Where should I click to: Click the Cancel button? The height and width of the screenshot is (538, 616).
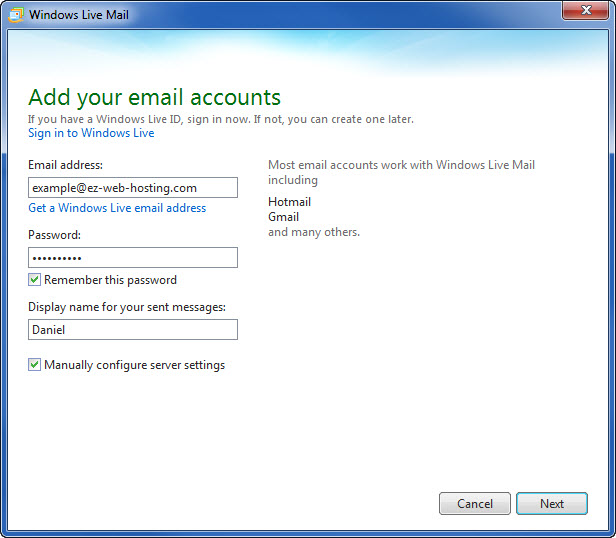point(475,503)
